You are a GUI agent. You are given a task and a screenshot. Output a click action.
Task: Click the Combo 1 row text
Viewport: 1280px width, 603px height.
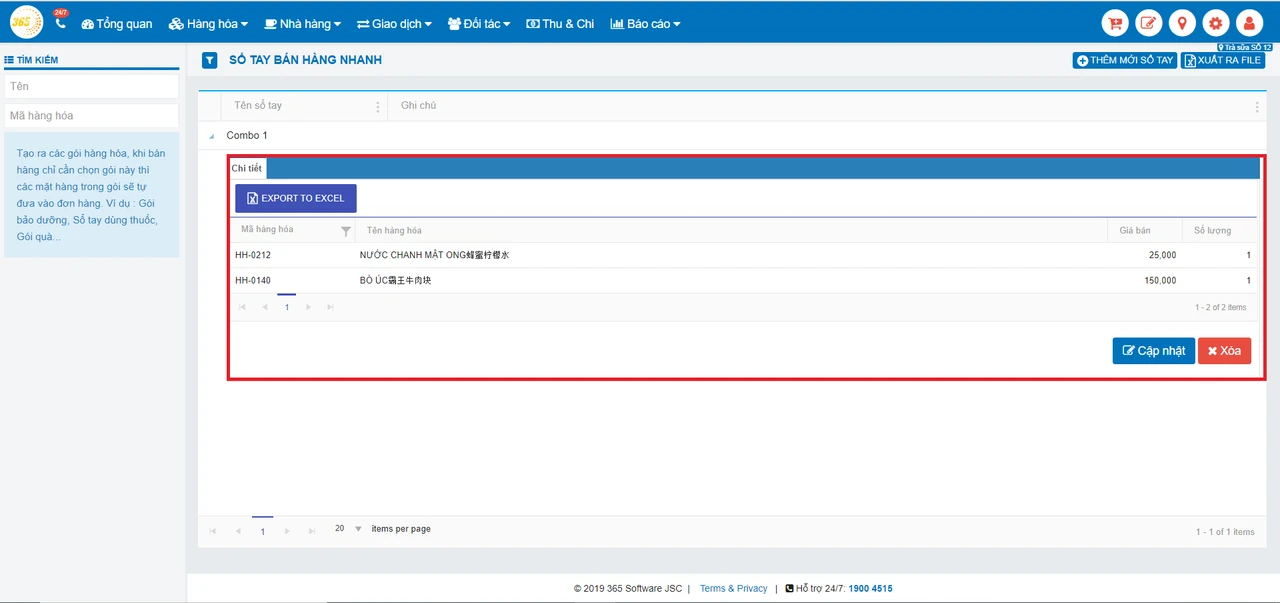[x=247, y=136]
